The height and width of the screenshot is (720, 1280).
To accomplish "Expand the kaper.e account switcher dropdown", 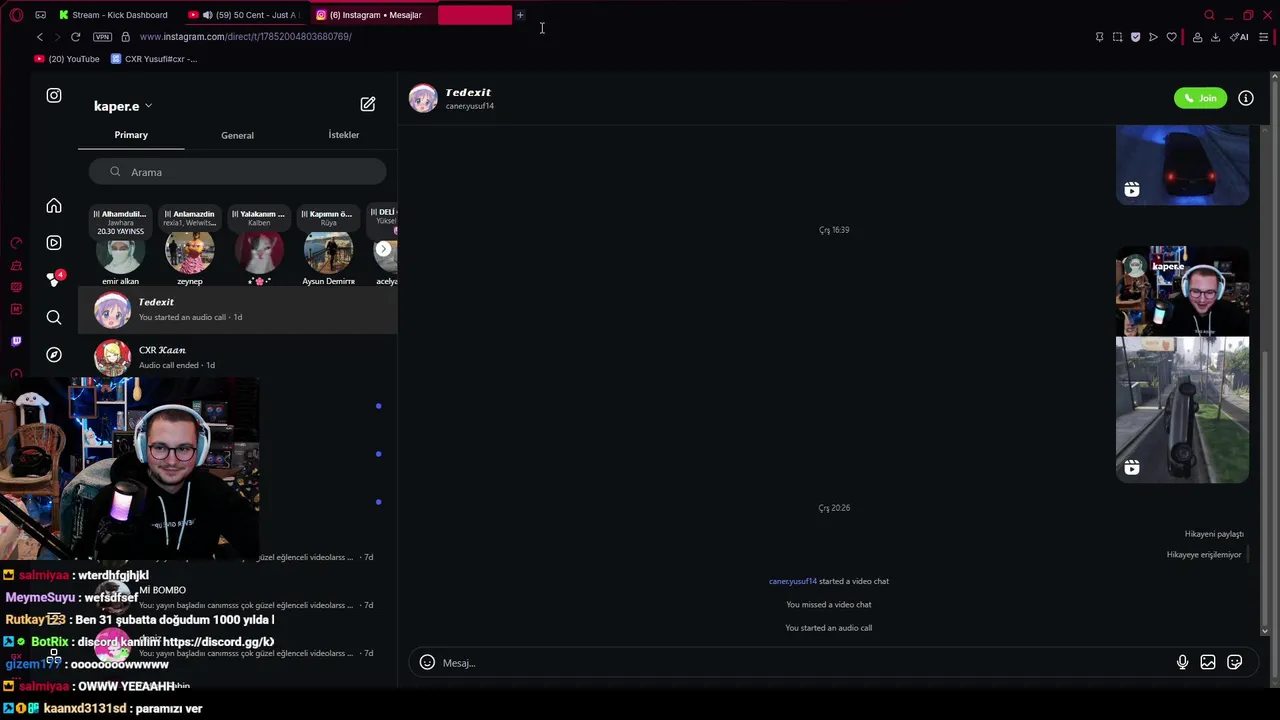I will (123, 106).
